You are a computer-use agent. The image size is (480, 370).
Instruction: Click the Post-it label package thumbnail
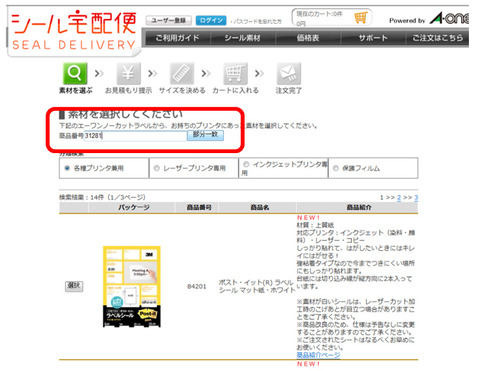pyautogui.click(x=132, y=287)
